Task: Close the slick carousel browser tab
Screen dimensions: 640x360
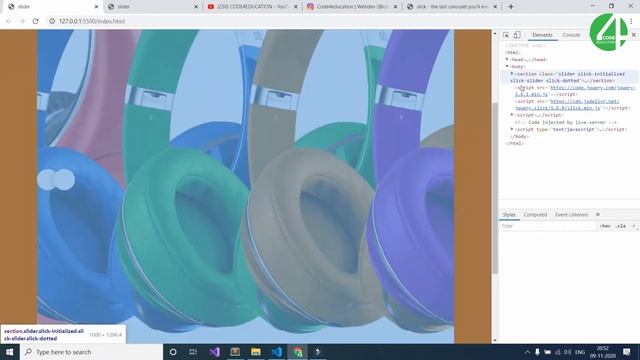Action: click(495, 7)
